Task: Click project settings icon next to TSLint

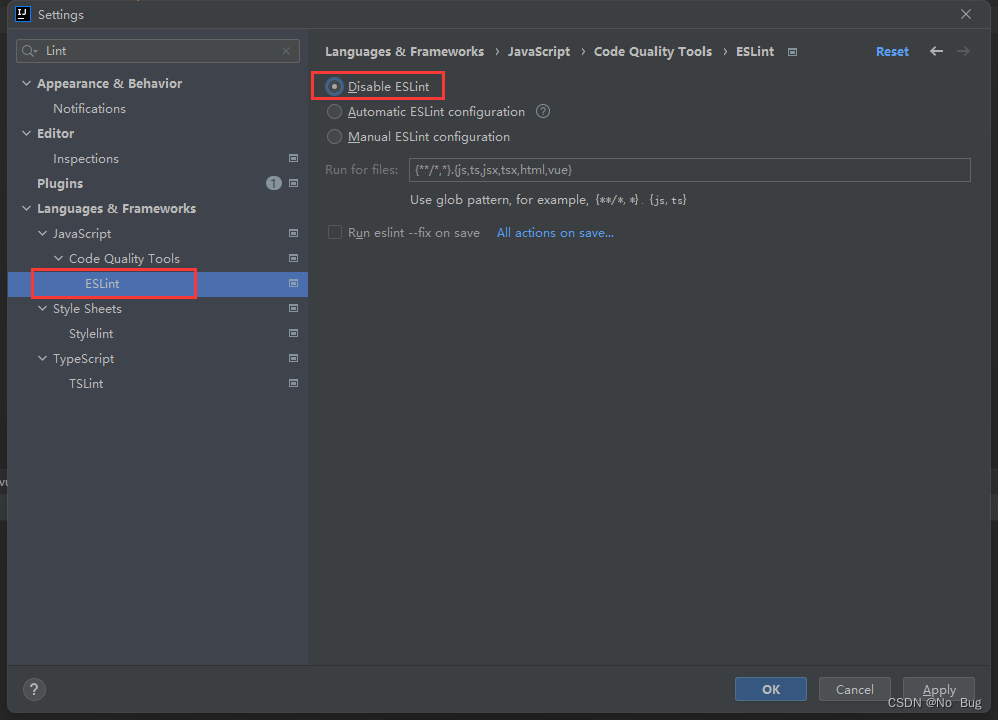Action: tap(293, 384)
